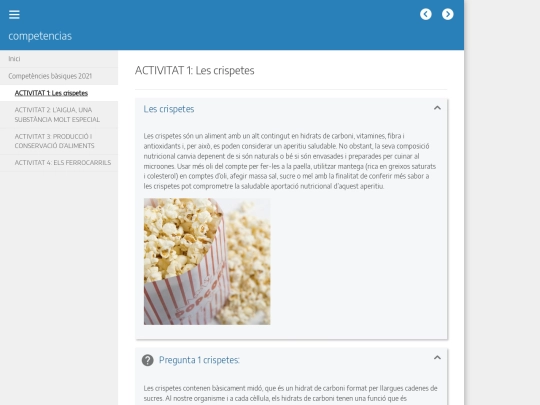
Task: Select ACTIVITAT 1 Les crispetes in sidebar
Action: coord(59,93)
